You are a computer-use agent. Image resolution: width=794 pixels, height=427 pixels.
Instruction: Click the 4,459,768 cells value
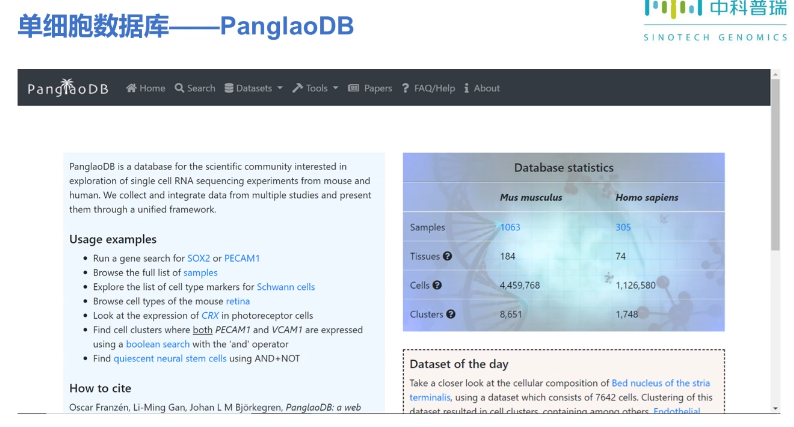pos(520,285)
